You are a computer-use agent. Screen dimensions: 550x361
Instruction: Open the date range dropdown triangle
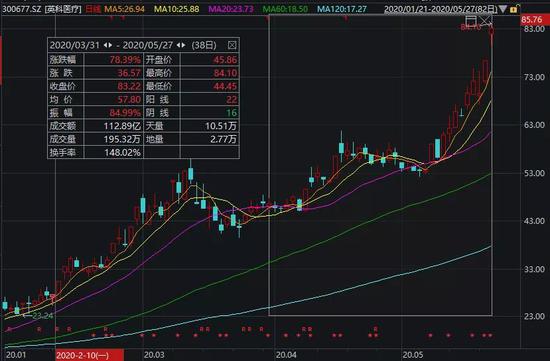coord(503,9)
